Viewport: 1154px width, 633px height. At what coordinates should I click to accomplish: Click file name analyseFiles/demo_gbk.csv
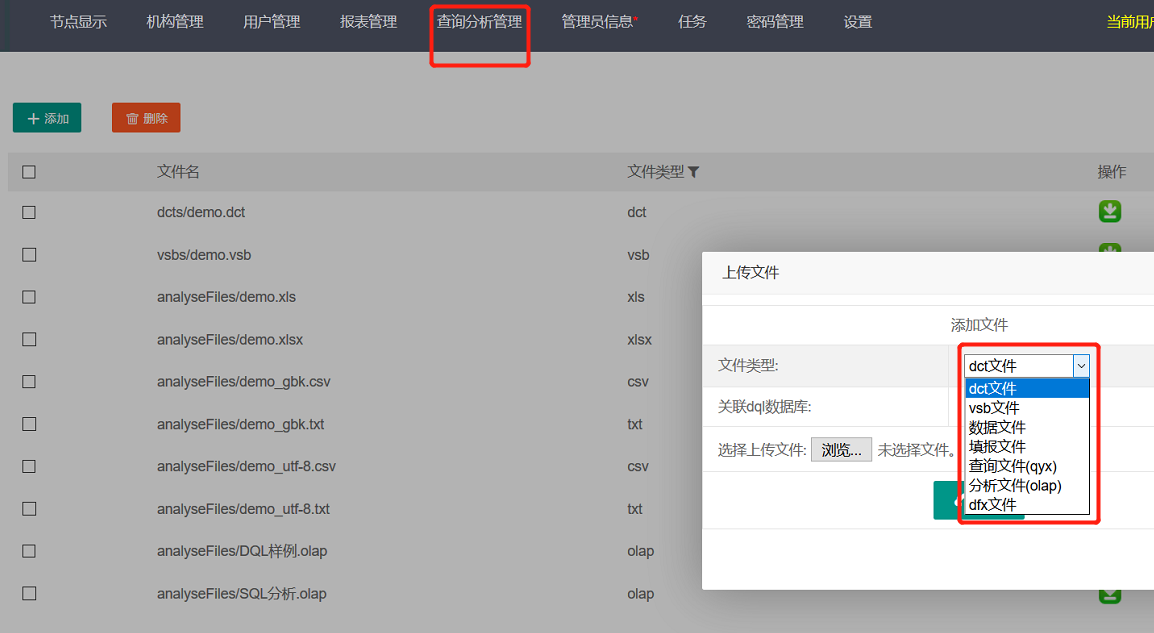coord(244,382)
